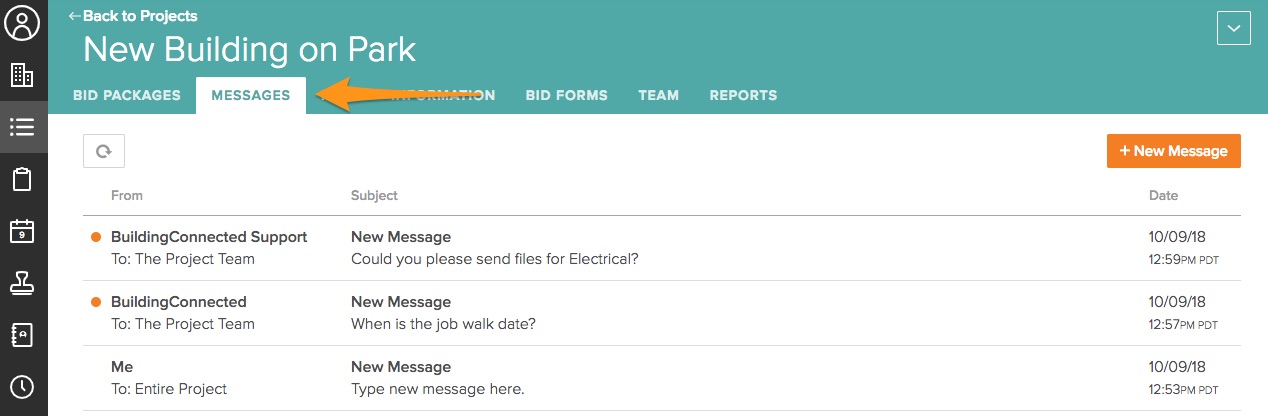Click the New Message button
The width and height of the screenshot is (1268, 416).
[x=1173, y=151]
